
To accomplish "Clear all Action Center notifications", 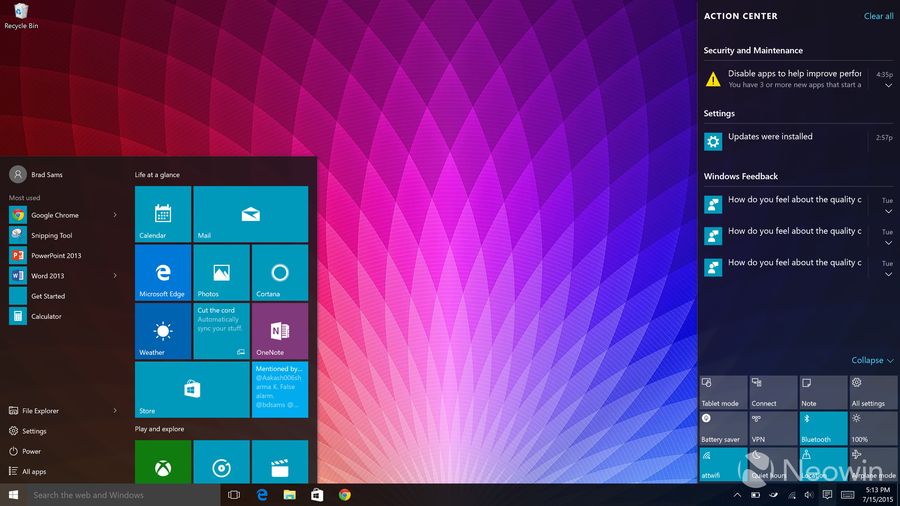I will click(878, 16).
